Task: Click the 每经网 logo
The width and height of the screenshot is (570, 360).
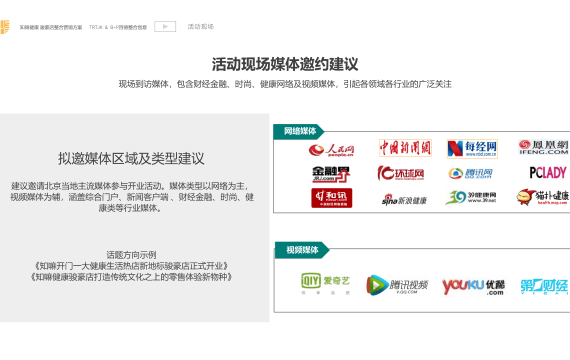Action: (x=472, y=149)
